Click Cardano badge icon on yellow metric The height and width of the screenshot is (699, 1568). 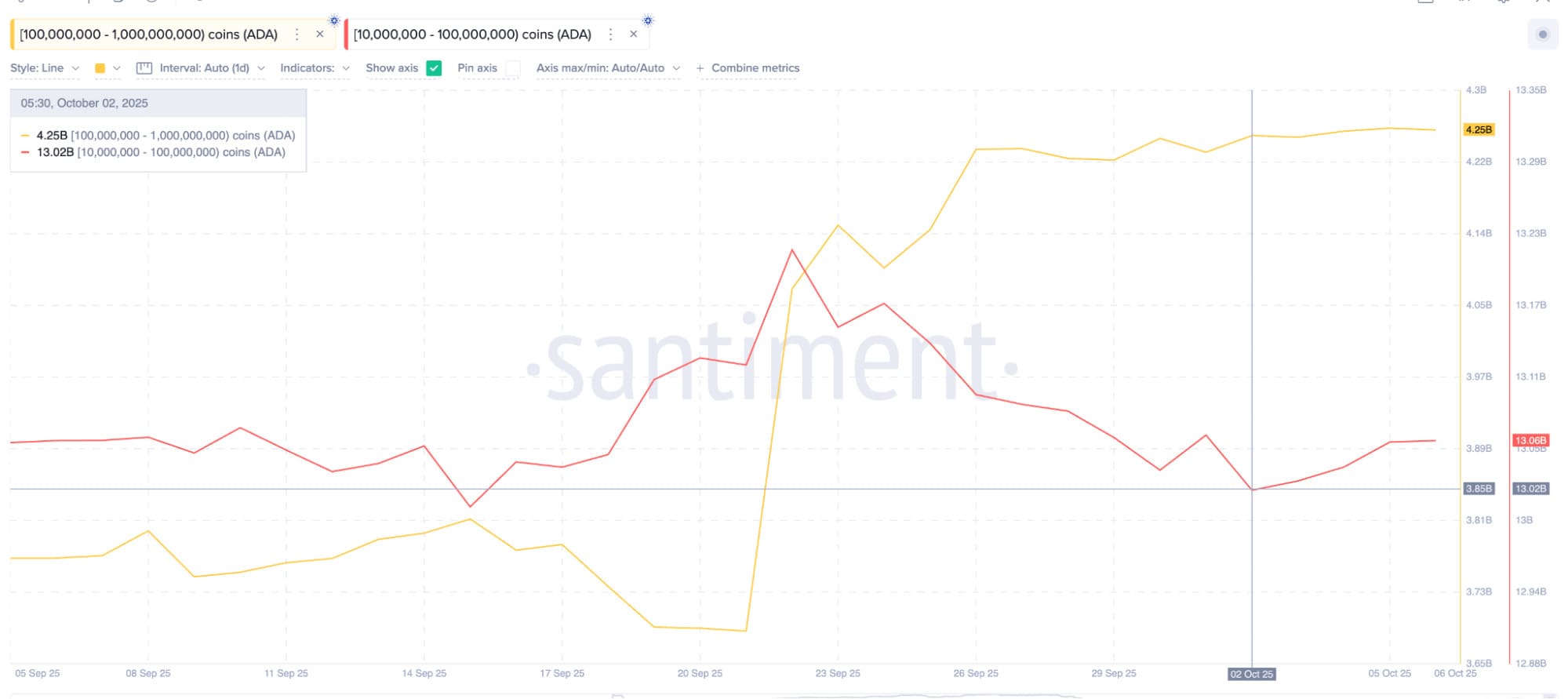(x=334, y=20)
